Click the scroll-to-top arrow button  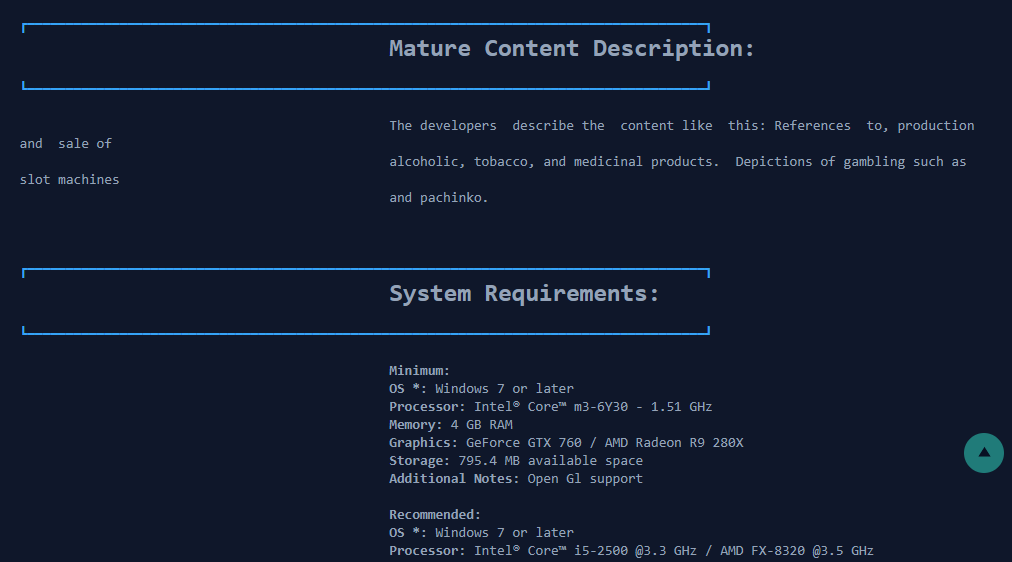pyautogui.click(x=983, y=453)
